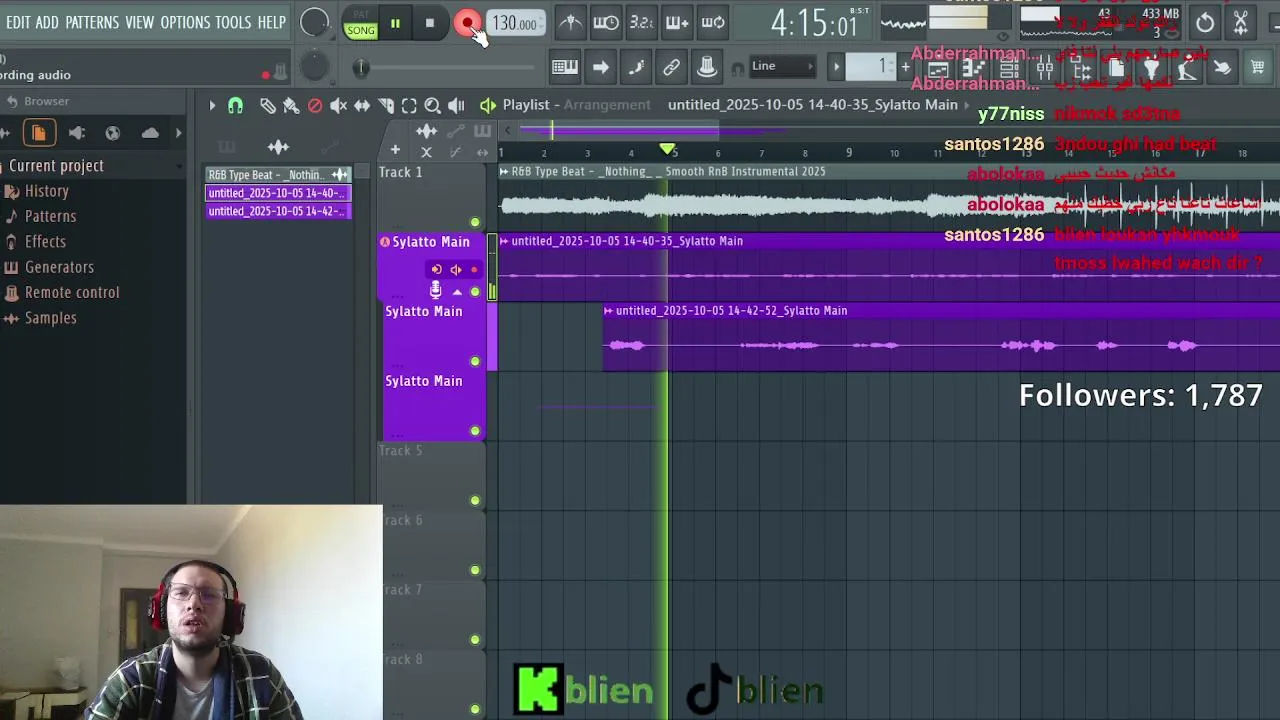Image resolution: width=1280 pixels, height=720 pixels.
Task: Open the VIEW menu
Action: point(139,22)
